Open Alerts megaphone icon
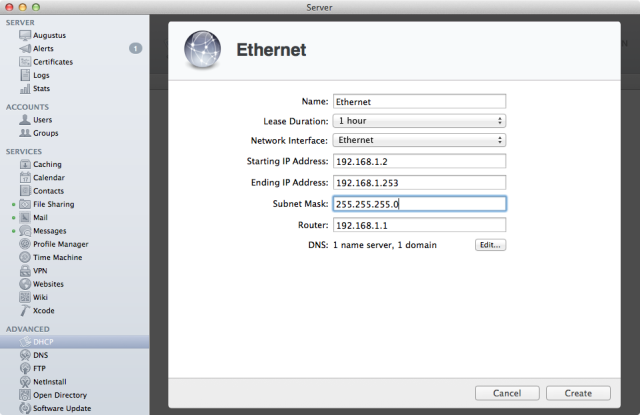Viewport: 640px width, 415px height. pyautogui.click(x=25, y=49)
